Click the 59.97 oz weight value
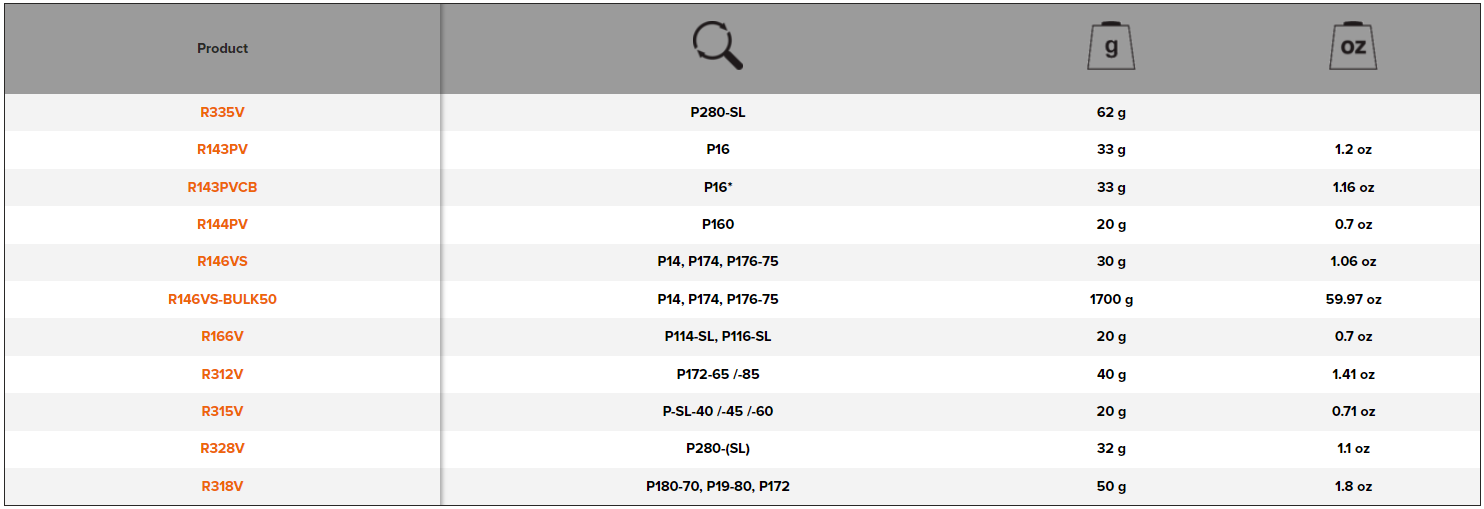 coord(1352,299)
